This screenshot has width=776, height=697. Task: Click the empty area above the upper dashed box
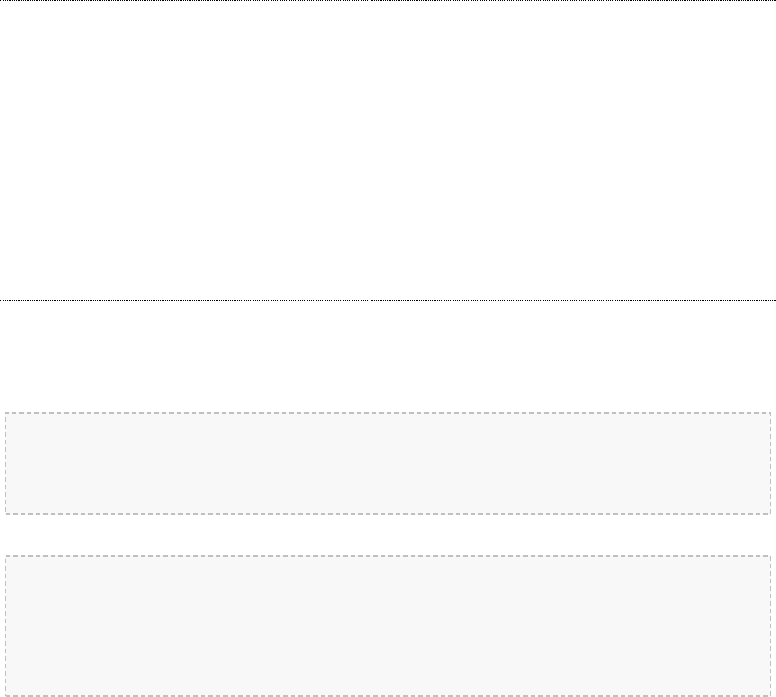point(388,356)
